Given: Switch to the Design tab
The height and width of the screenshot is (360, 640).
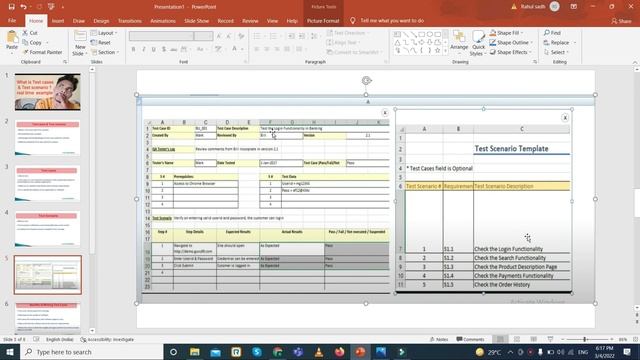Looking at the screenshot, I should coord(101,21).
